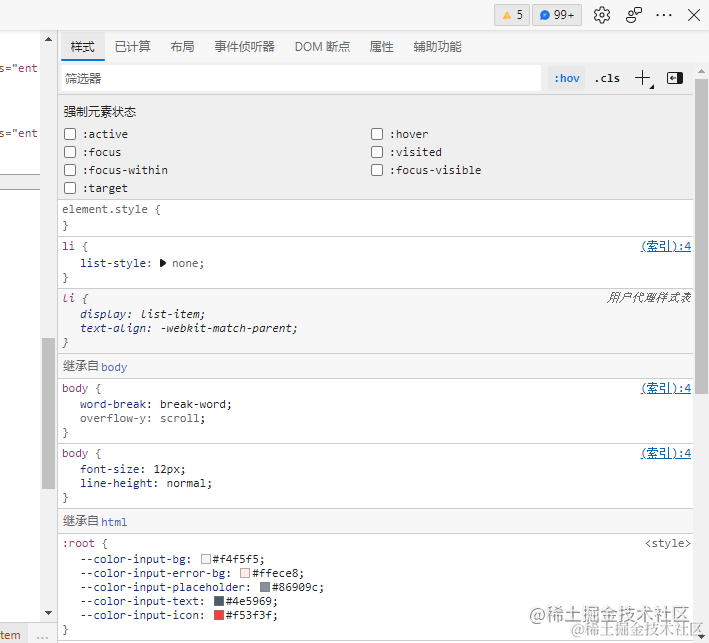This screenshot has width=709, height=643.
Task: Open the send feedback icon
Action: pos(633,15)
